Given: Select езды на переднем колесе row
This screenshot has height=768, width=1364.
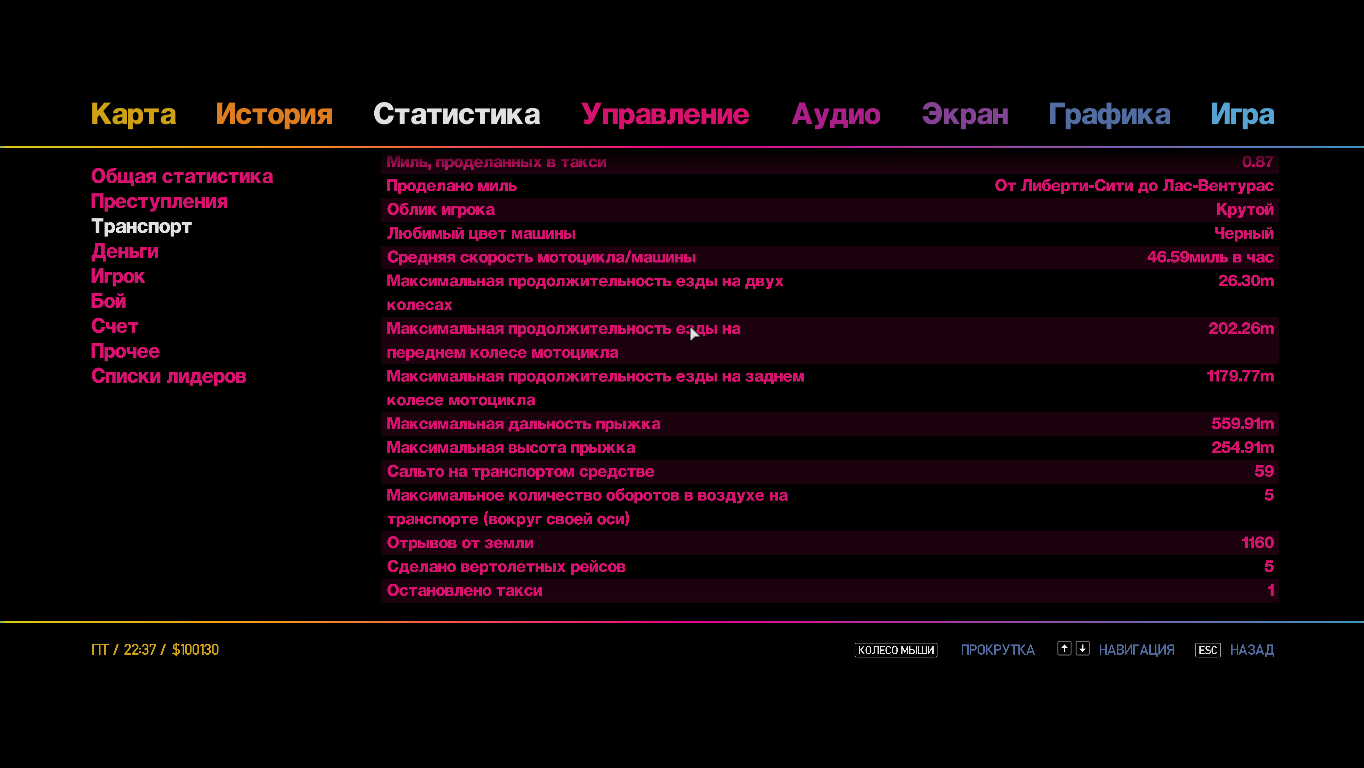Looking at the screenshot, I should pyautogui.click(x=830, y=341).
